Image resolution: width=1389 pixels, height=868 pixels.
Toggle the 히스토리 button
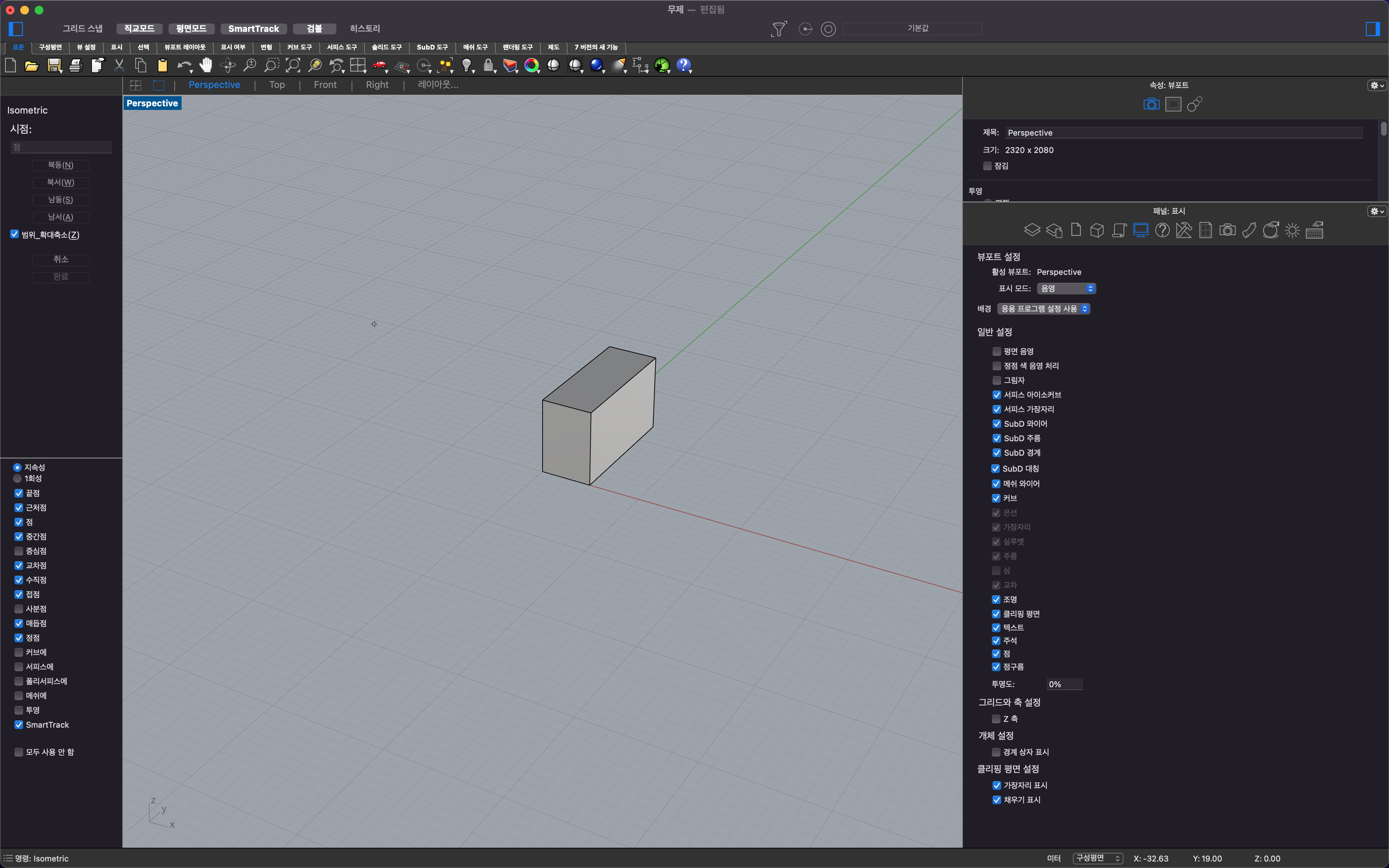[365, 29]
